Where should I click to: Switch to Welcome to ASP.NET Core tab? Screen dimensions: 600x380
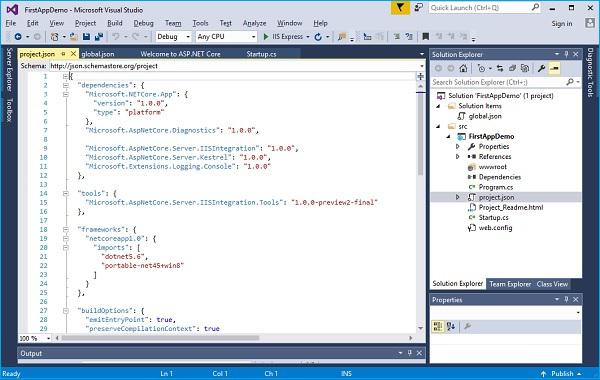pos(180,54)
